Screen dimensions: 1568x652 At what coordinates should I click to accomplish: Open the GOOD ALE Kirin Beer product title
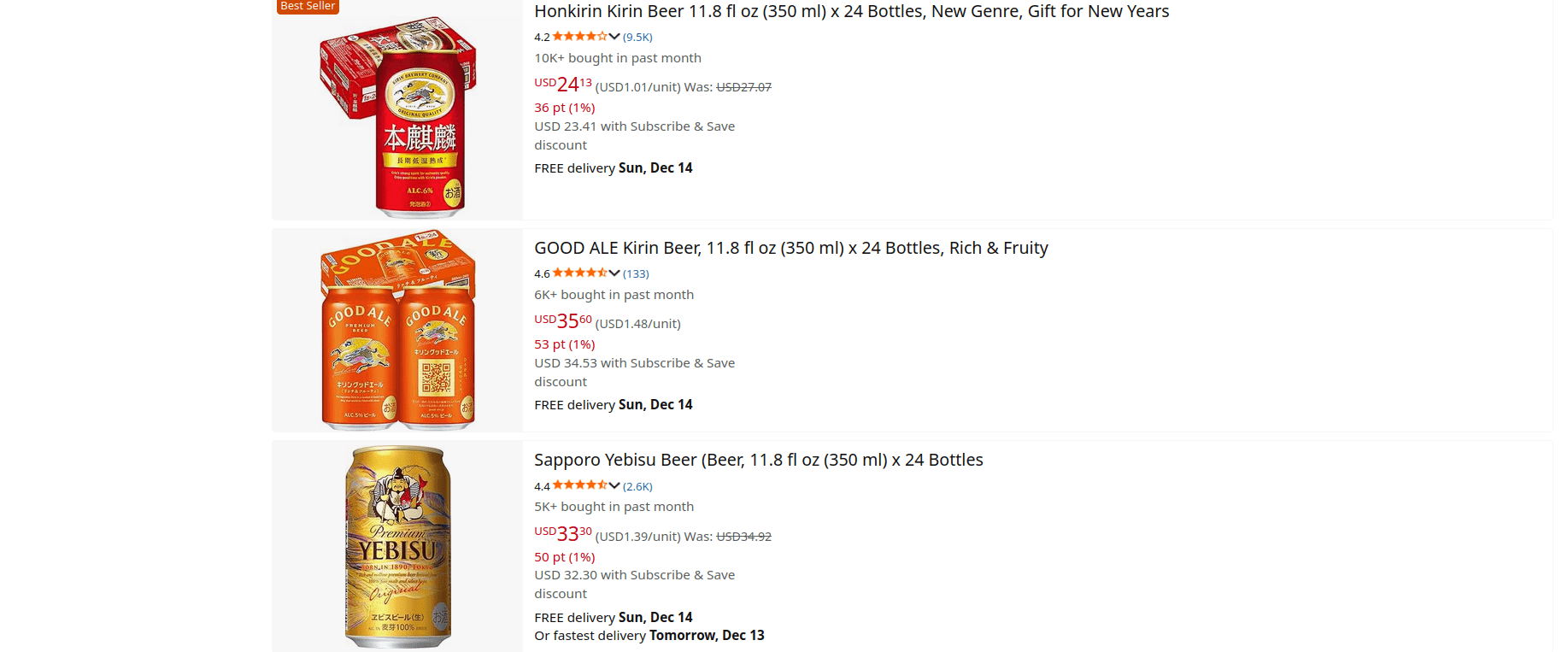[x=790, y=249]
